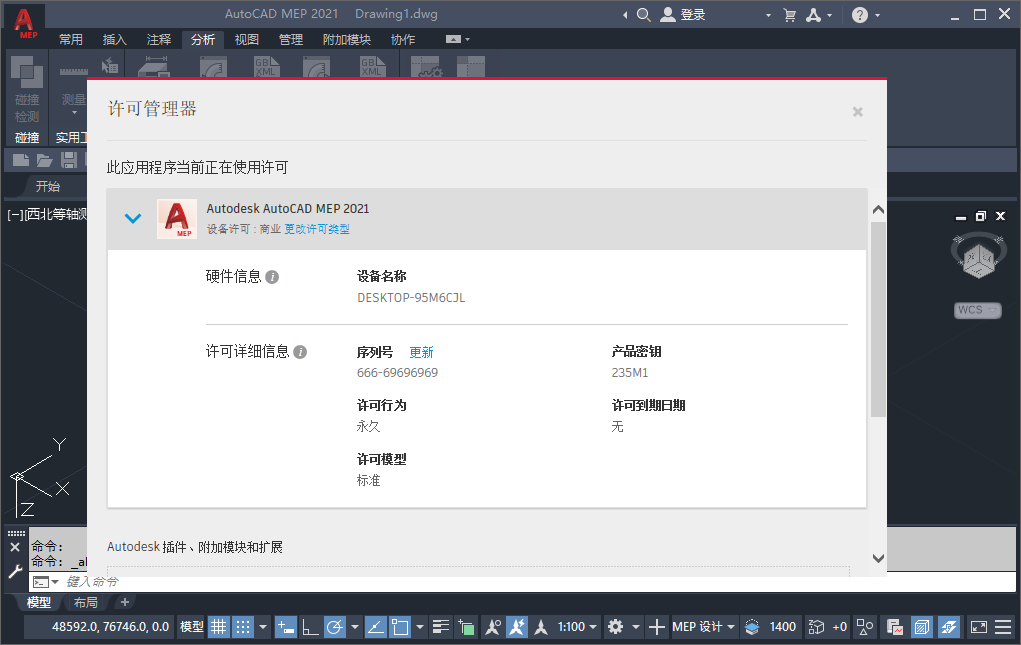Open the MEP 设计 workspace dropdown

point(704,627)
